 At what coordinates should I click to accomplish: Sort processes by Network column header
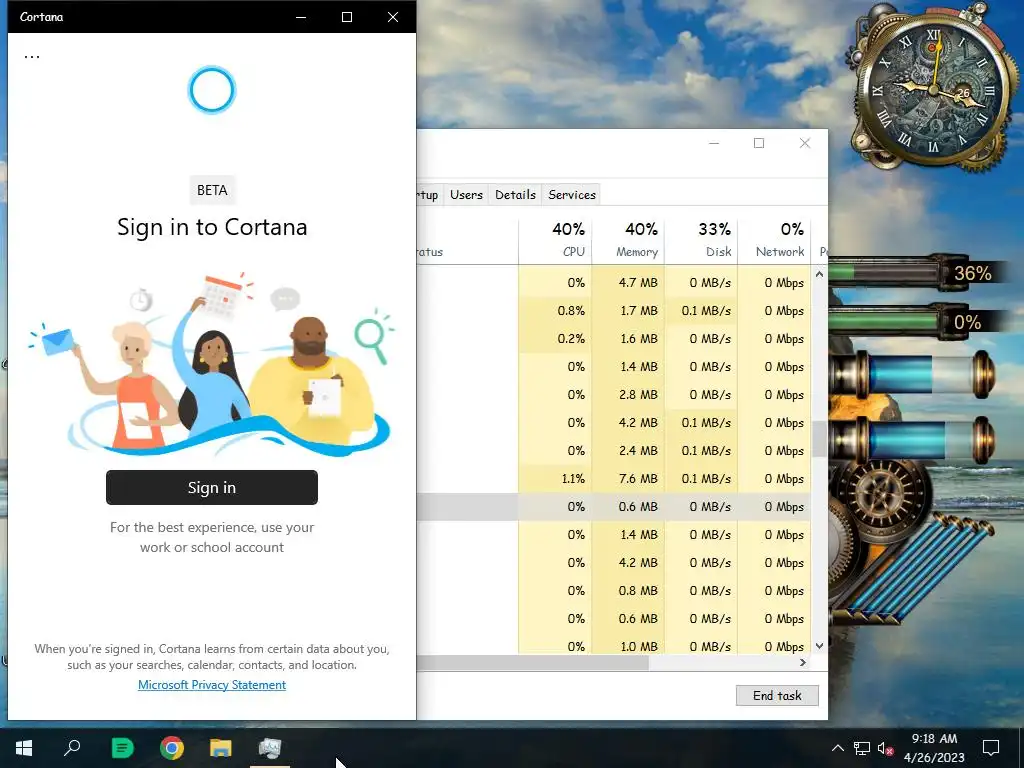[775, 240]
